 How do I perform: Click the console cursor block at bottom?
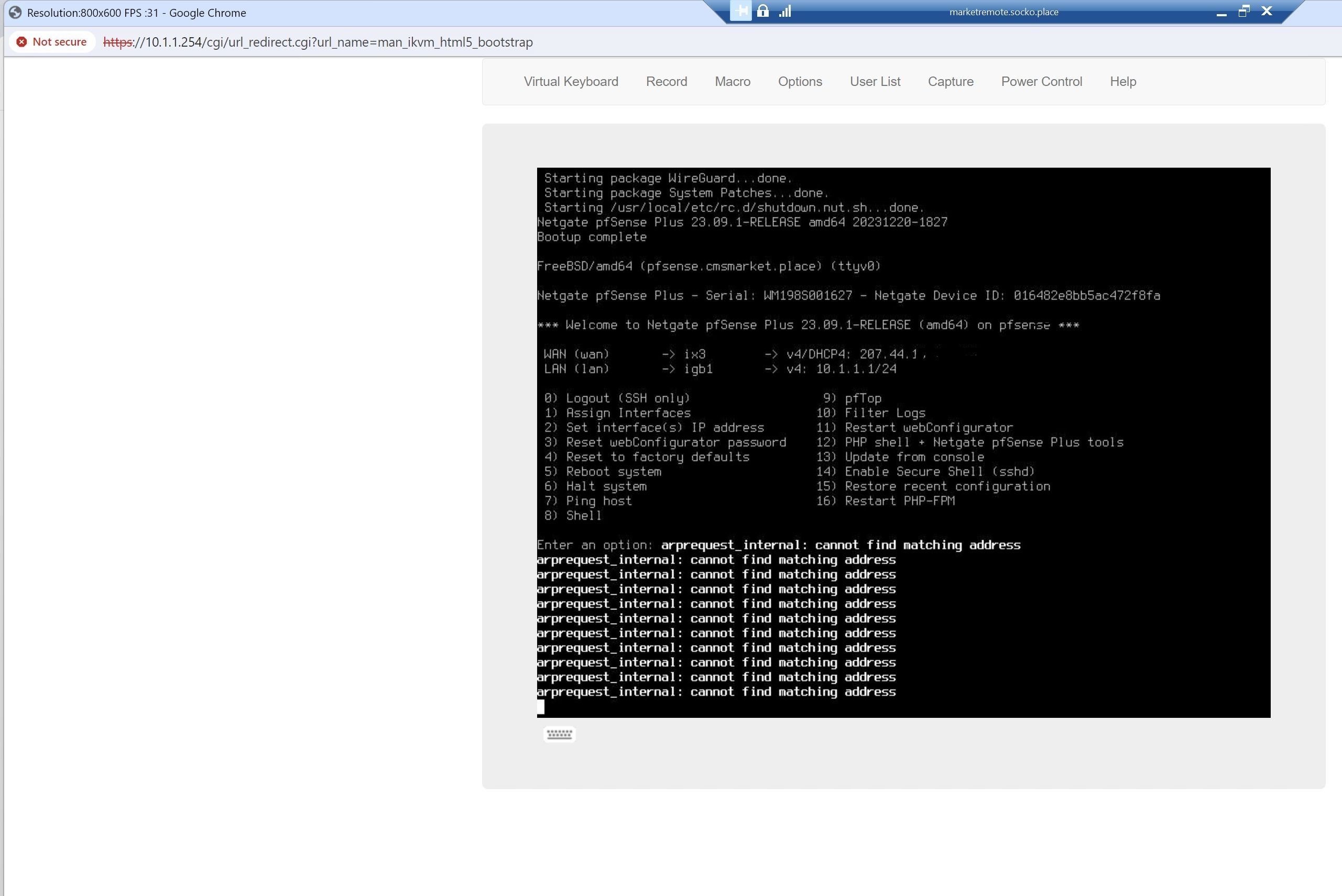point(540,707)
